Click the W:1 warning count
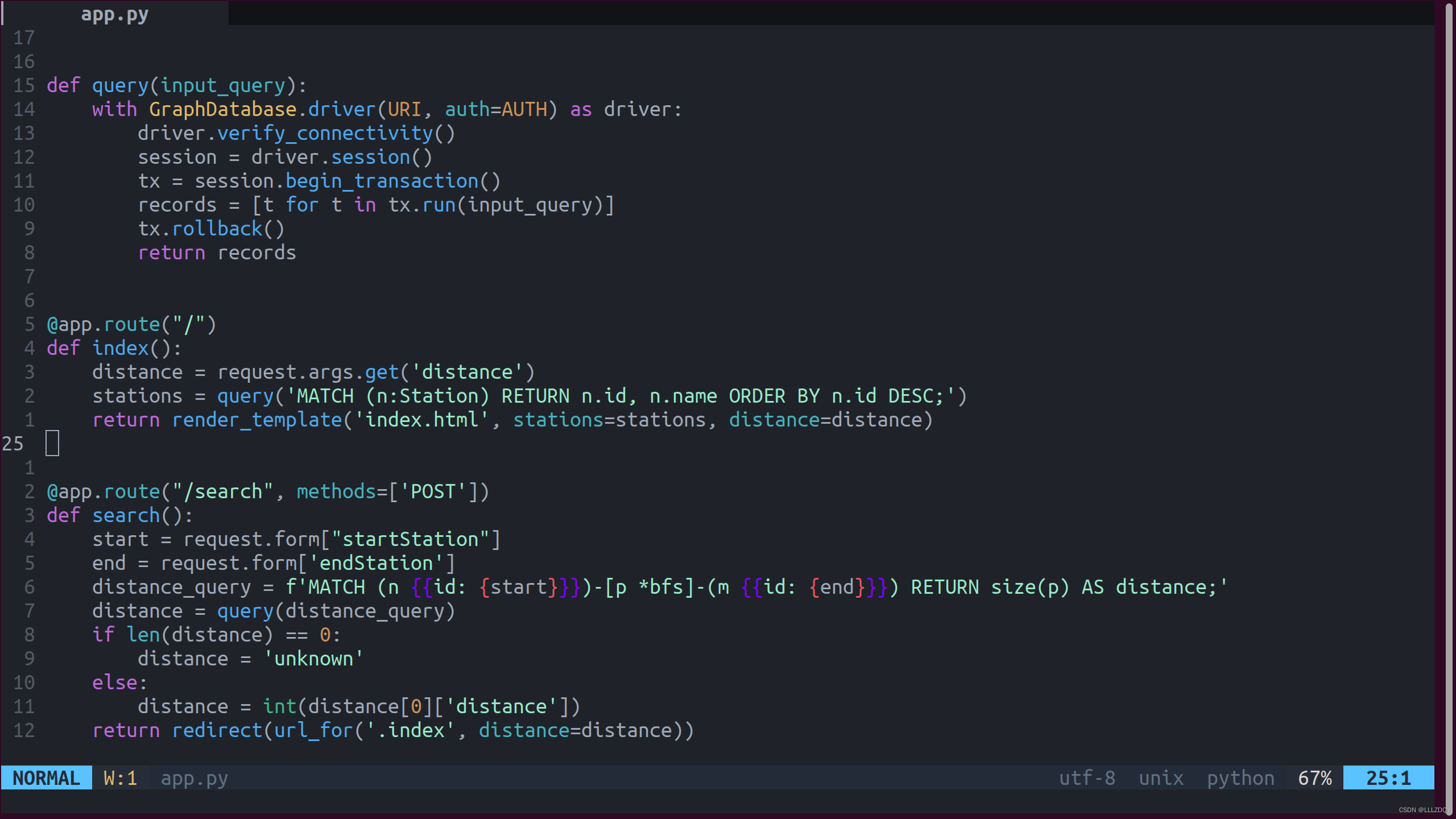The width and height of the screenshot is (1456, 819). point(120,778)
